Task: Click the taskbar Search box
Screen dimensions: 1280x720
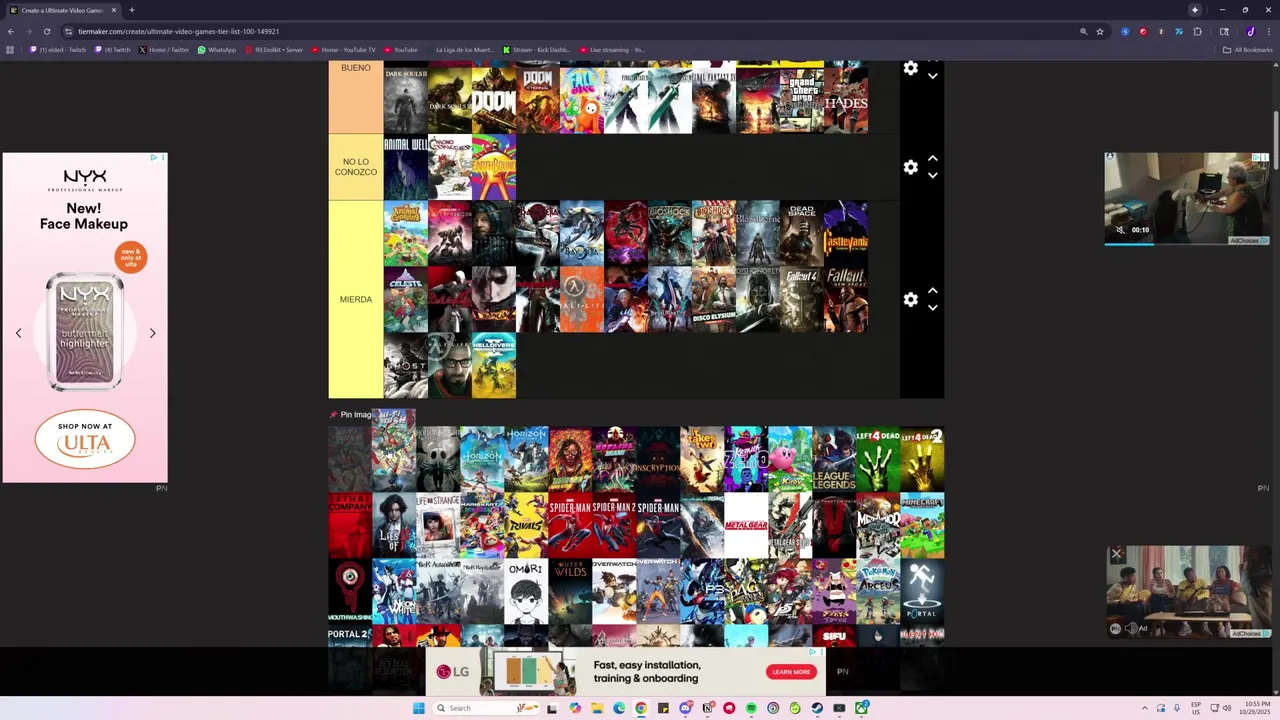Action: pos(487,708)
